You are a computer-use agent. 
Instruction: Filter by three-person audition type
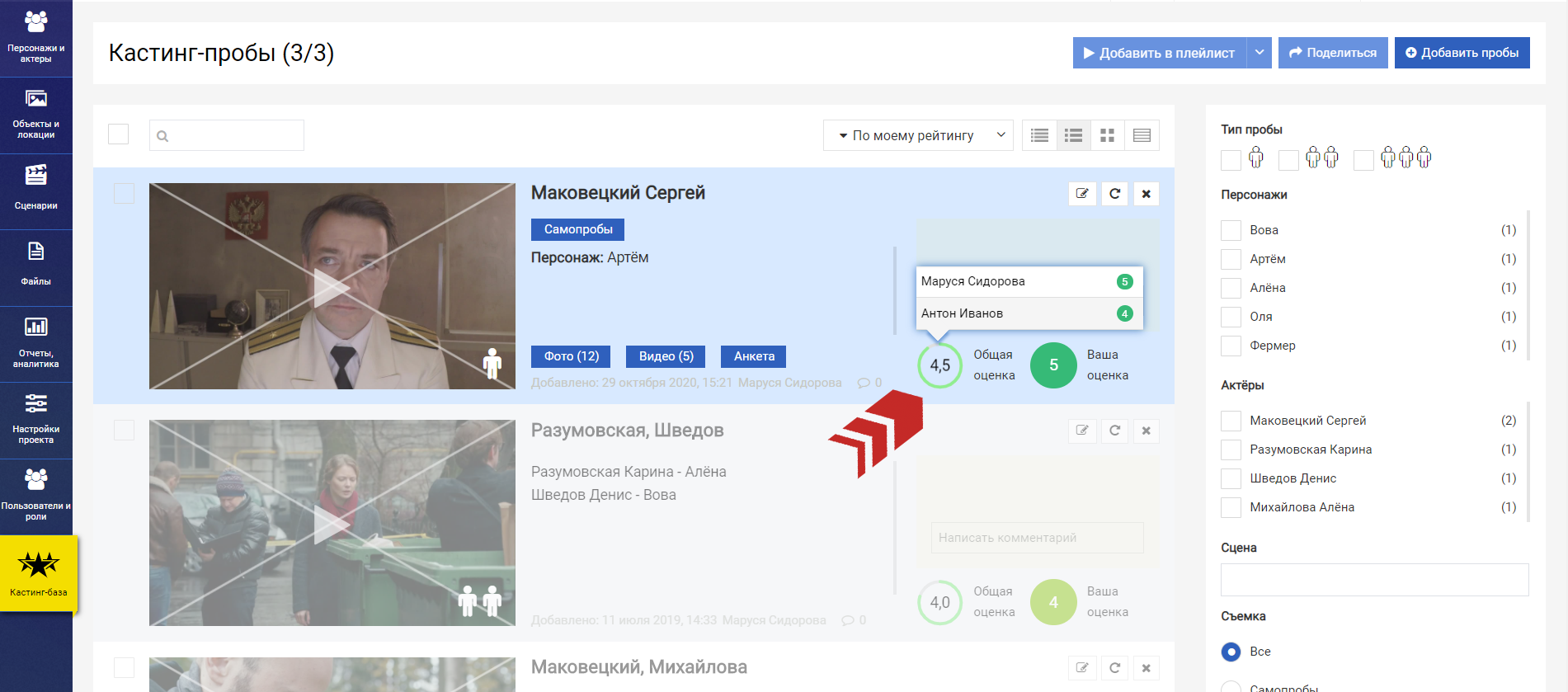(x=1363, y=160)
